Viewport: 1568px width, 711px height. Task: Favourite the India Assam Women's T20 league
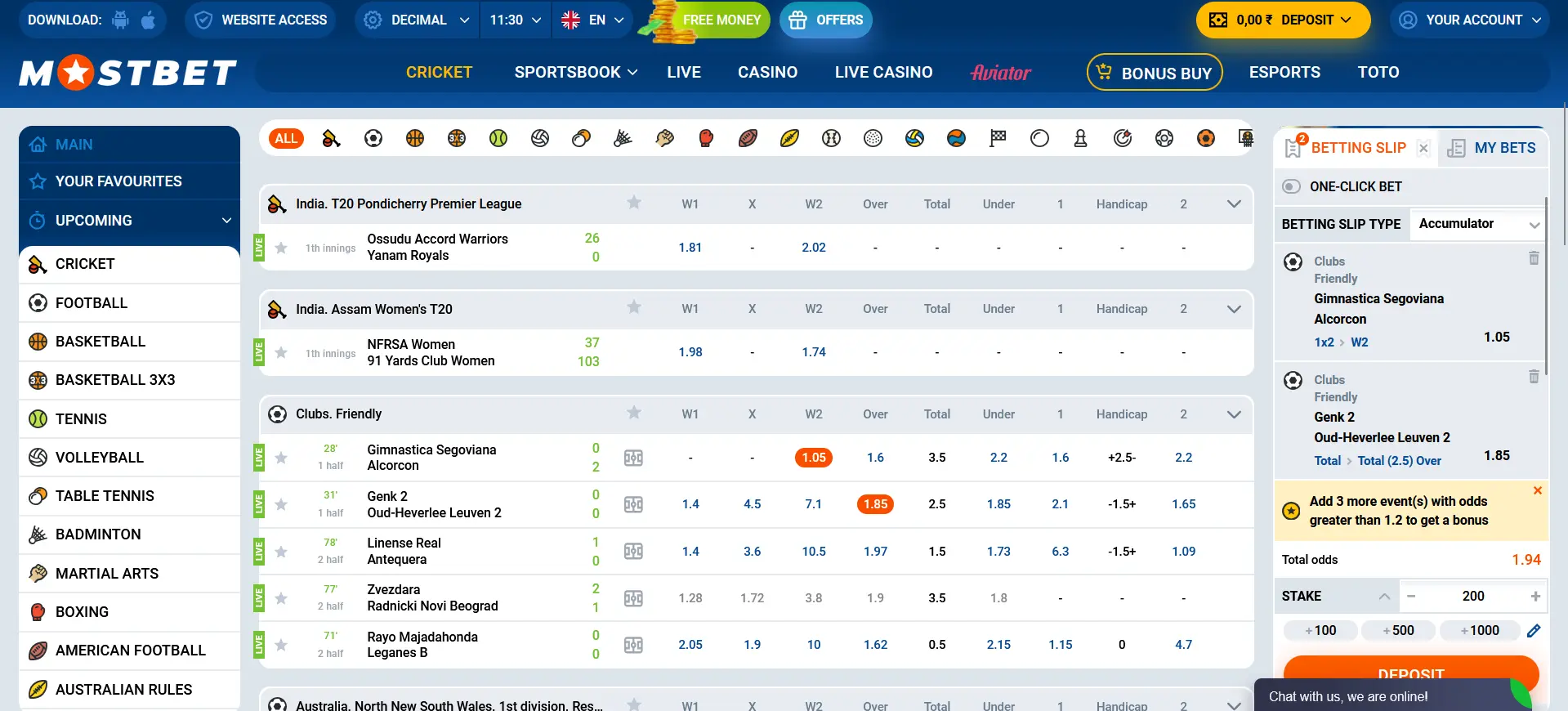(x=634, y=307)
